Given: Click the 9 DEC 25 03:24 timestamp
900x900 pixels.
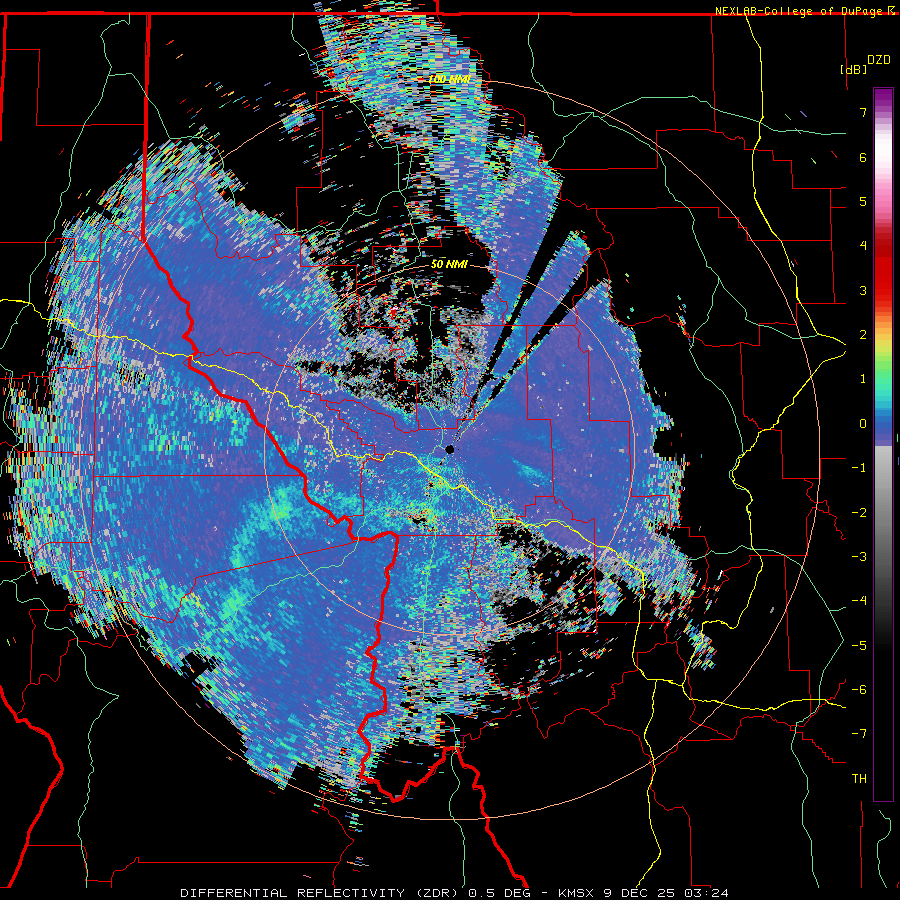Looking at the screenshot, I should click(x=666, y=893).
